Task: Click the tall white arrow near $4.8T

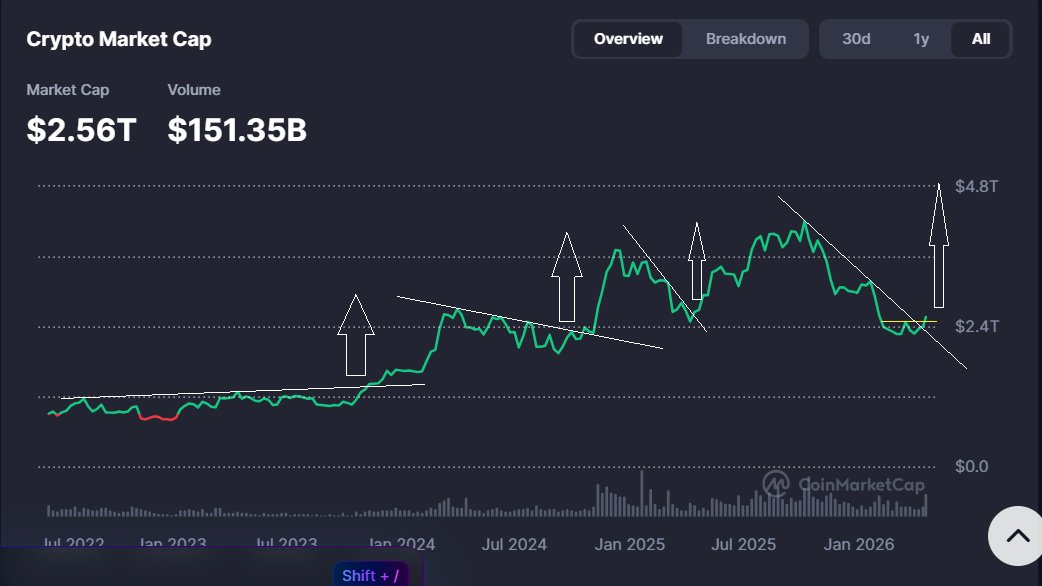Action: 938,245
